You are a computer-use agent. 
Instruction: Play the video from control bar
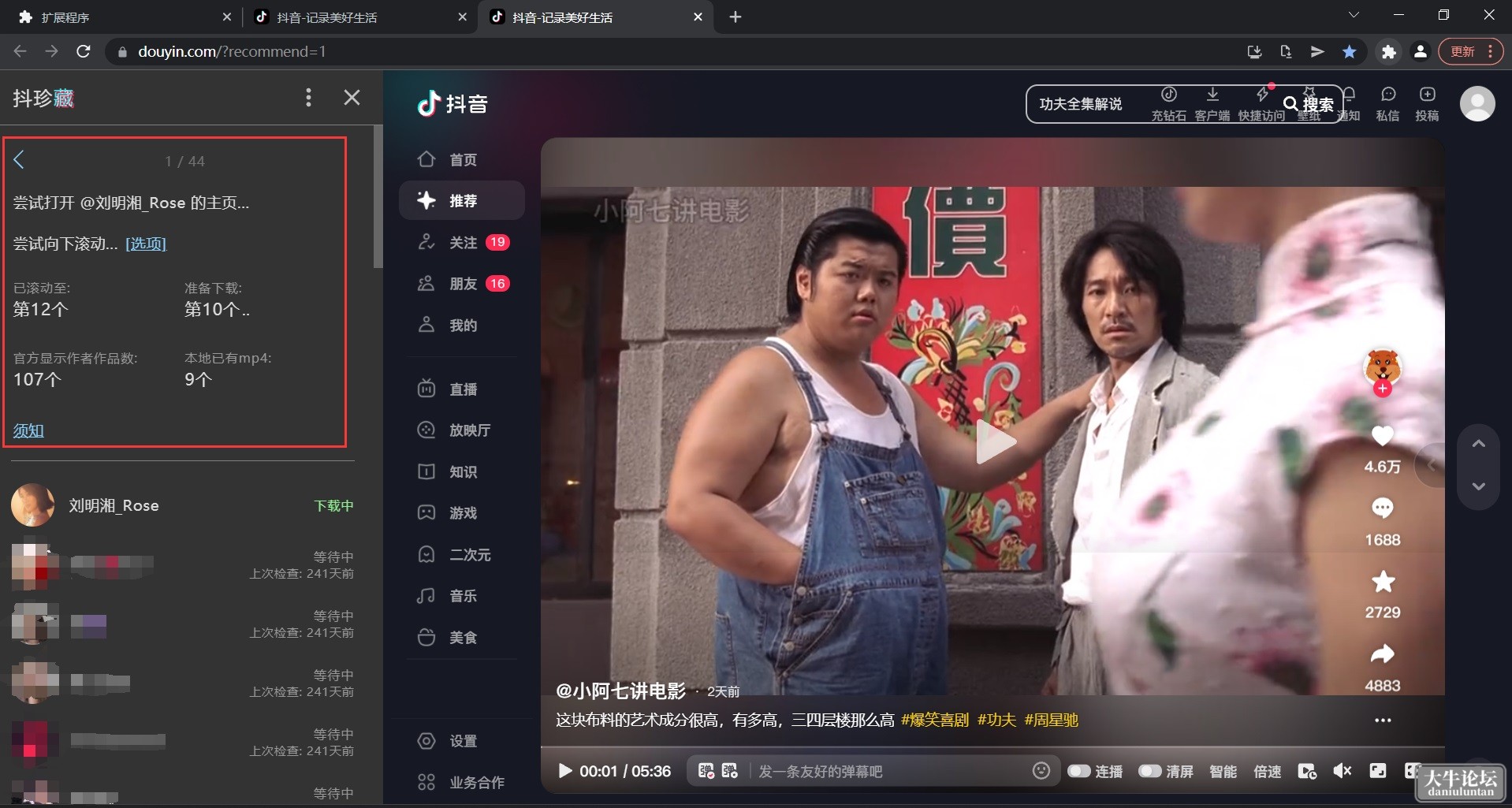pyautogui.click(x=564, y=771)
